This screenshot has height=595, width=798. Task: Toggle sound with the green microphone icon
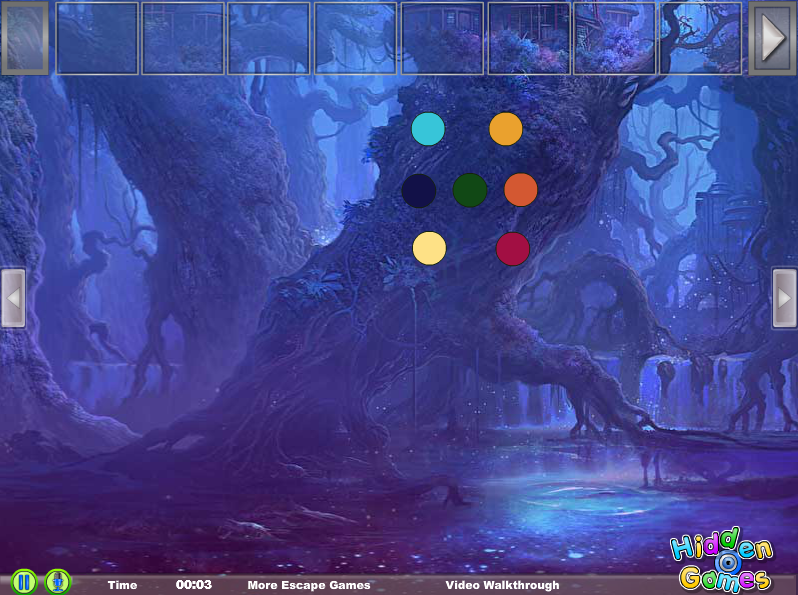point(58,582)
